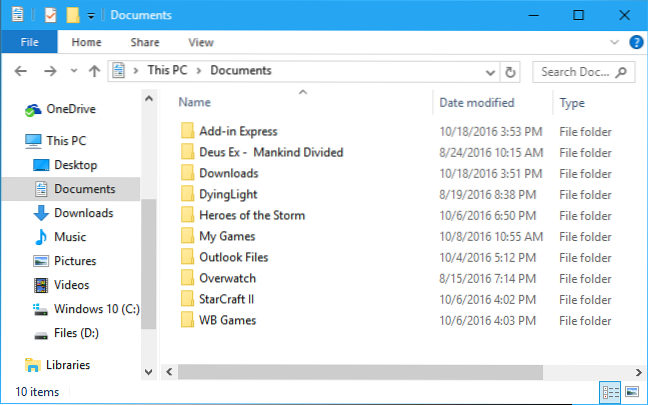Switch to Details view layout
Viewport: 648px width, 405px height.
[x=610, y=391]
